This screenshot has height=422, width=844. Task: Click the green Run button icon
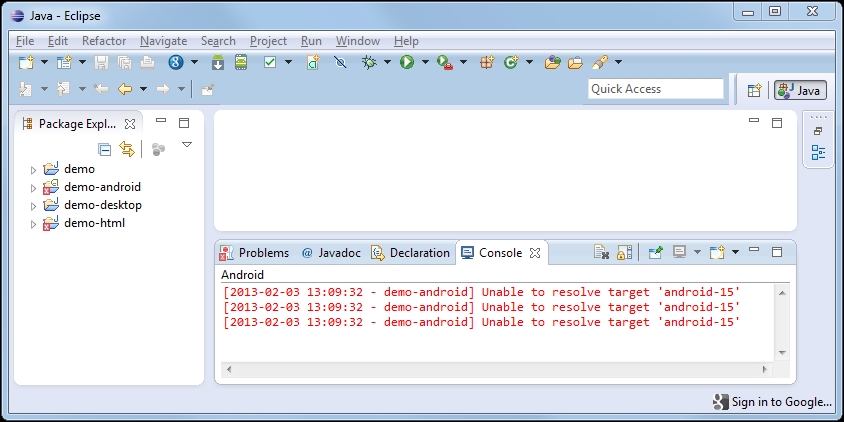[x=407, y=62]
